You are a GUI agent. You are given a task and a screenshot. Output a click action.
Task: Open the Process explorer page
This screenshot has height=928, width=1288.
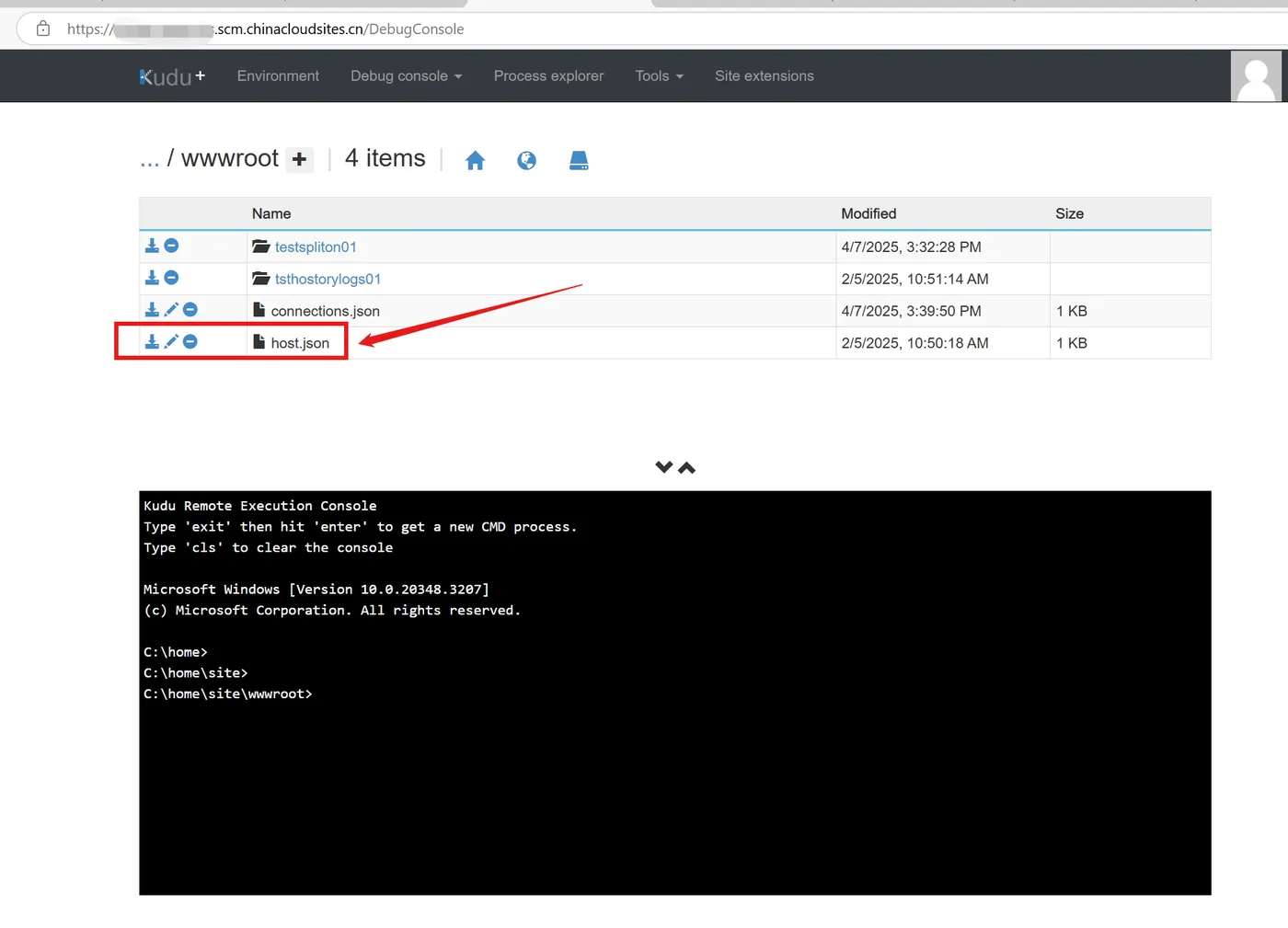(548, 76)
